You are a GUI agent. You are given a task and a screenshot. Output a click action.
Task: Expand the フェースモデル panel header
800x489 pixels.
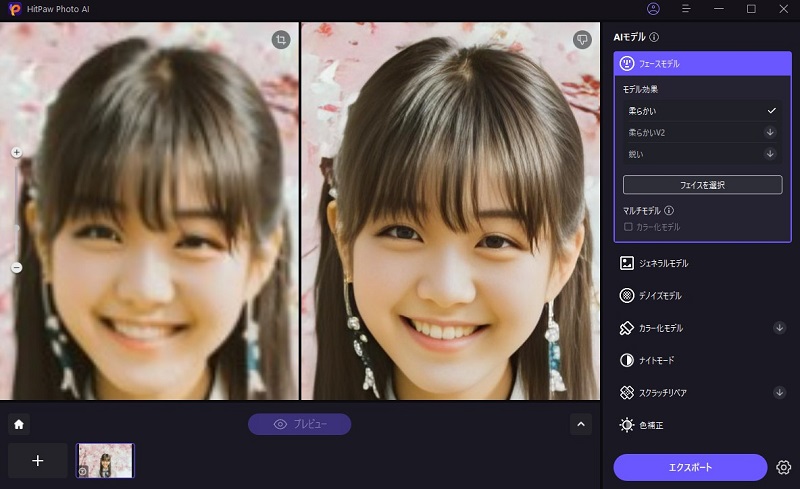(x=702, y=63)
